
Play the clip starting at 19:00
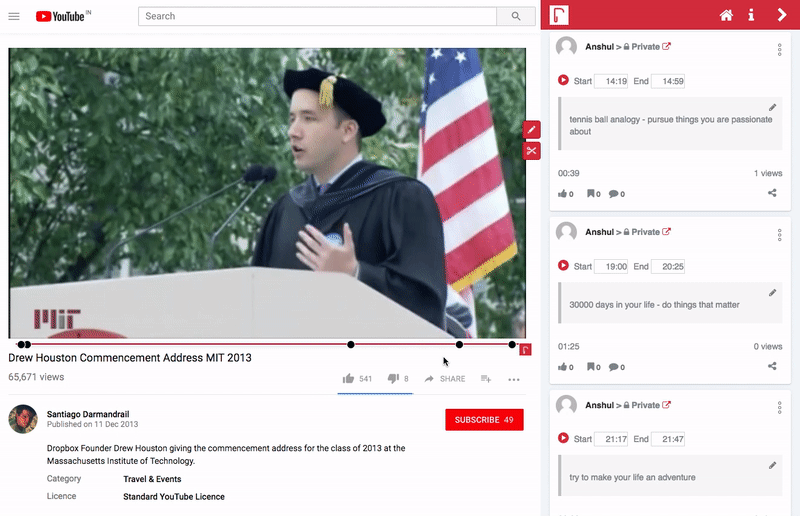pos(563,265)
